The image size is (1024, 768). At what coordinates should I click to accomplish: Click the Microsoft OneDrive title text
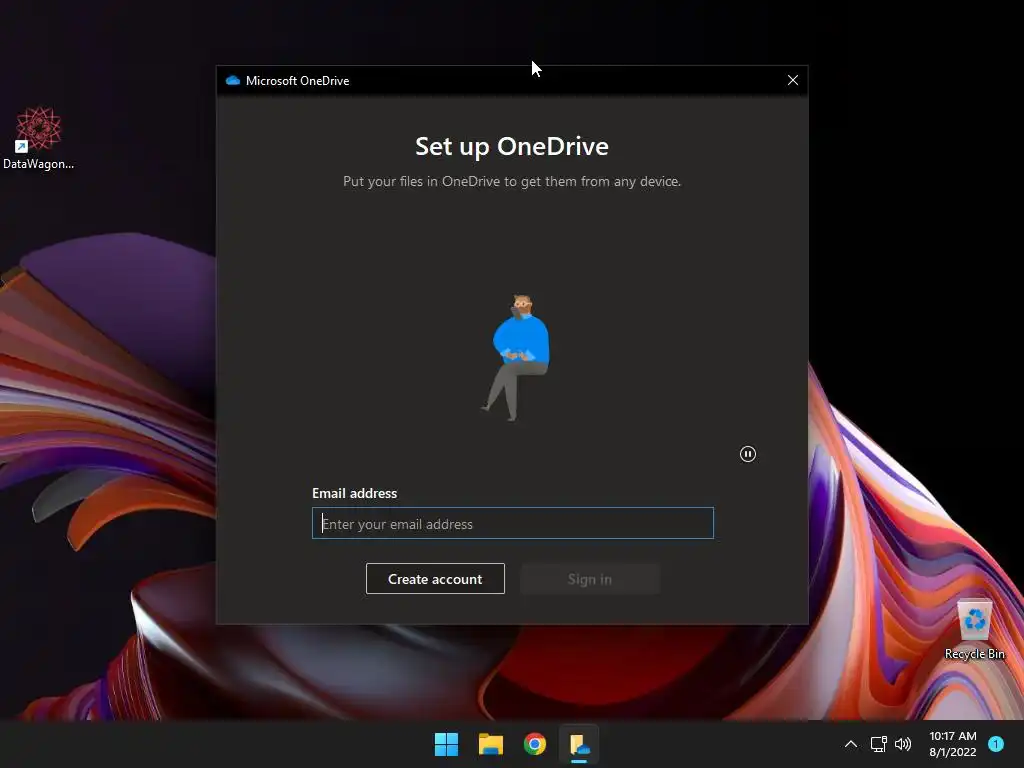(297, 80)
